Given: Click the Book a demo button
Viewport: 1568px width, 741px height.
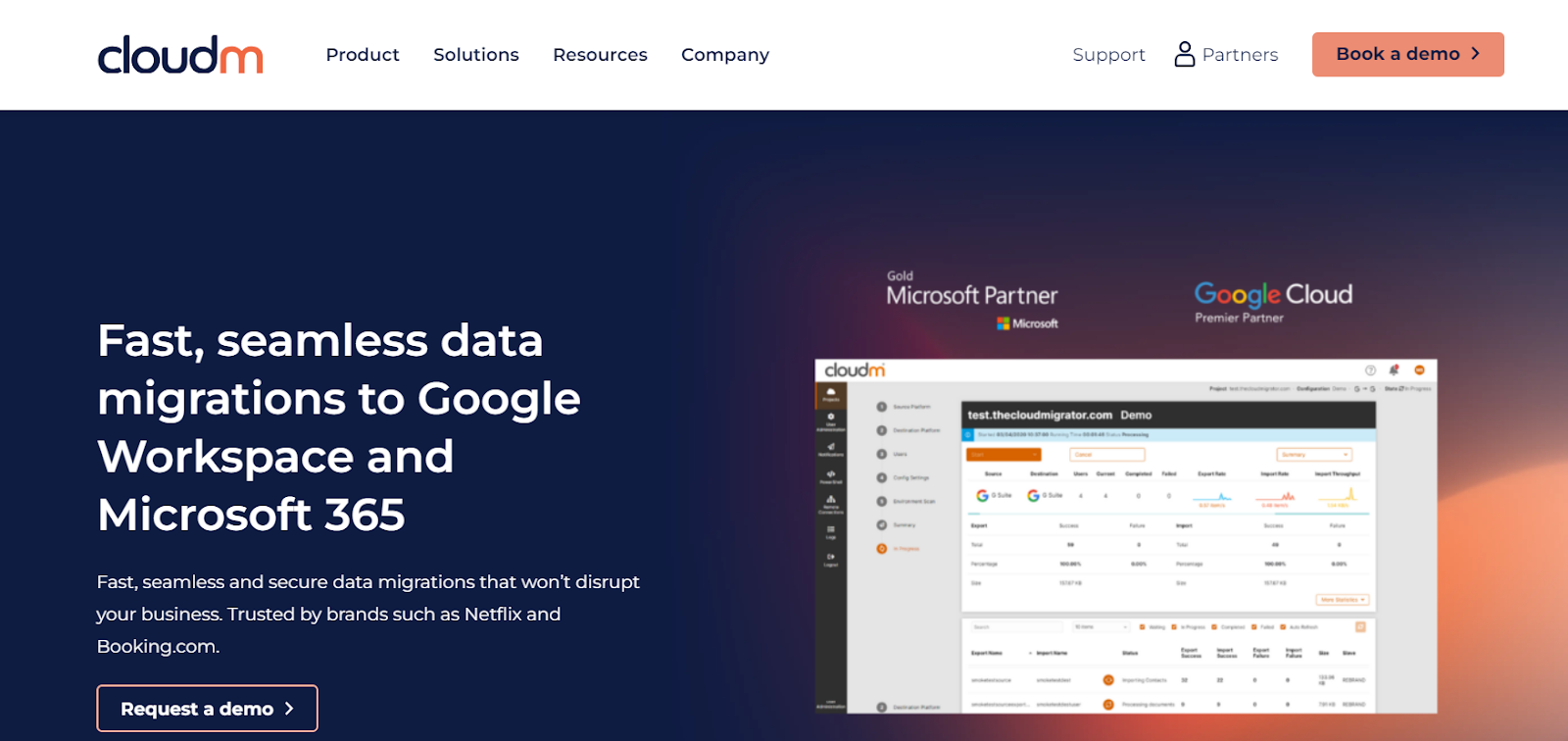Looking at the screenshot, I should pos(1407,54).
